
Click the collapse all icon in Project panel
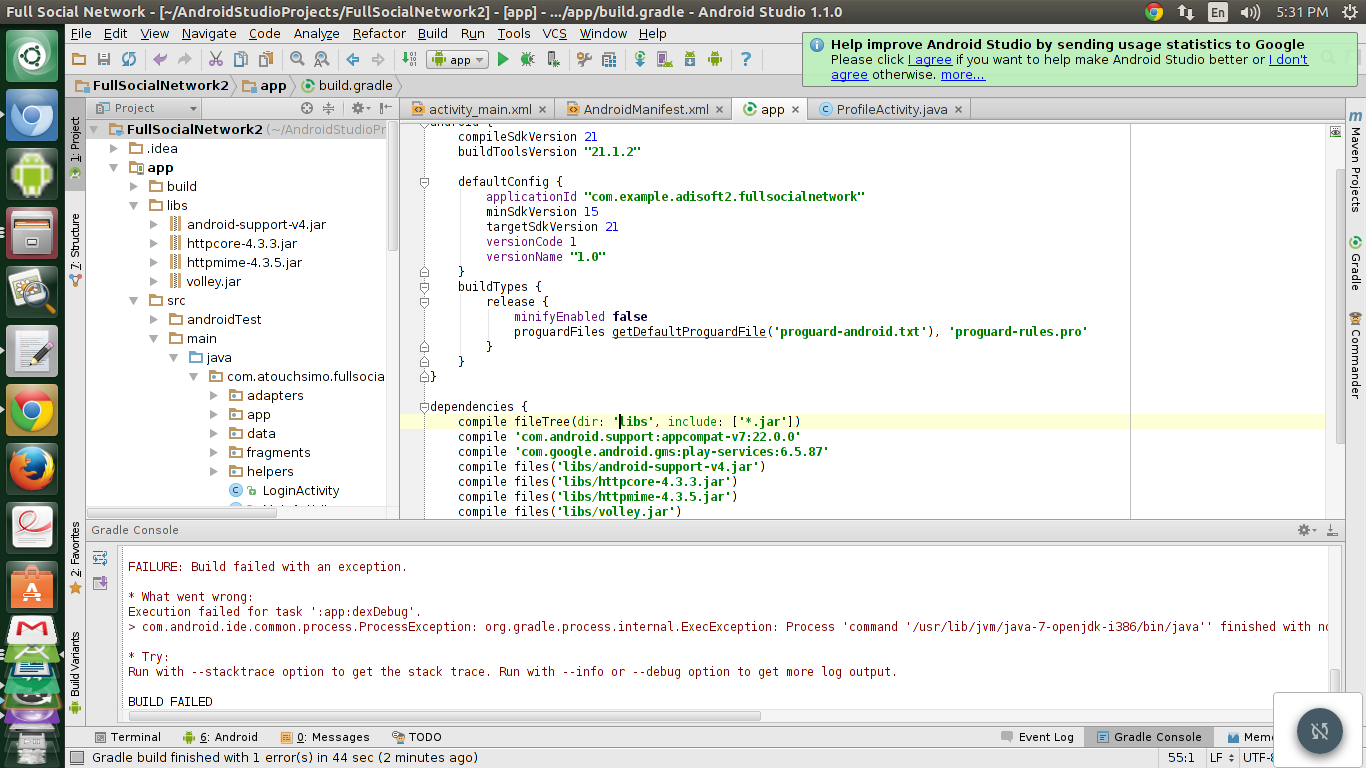(x=329, y=108)
